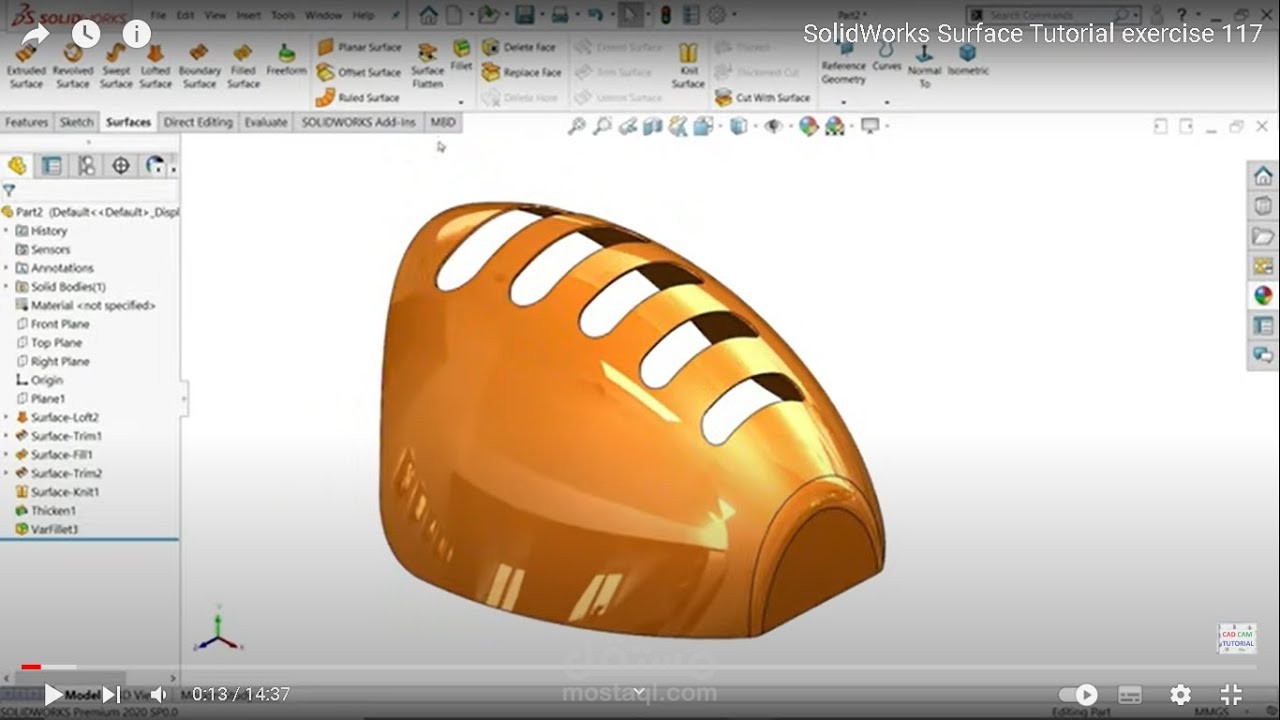Open the Fillet dropdown arrow

point(461,101)
